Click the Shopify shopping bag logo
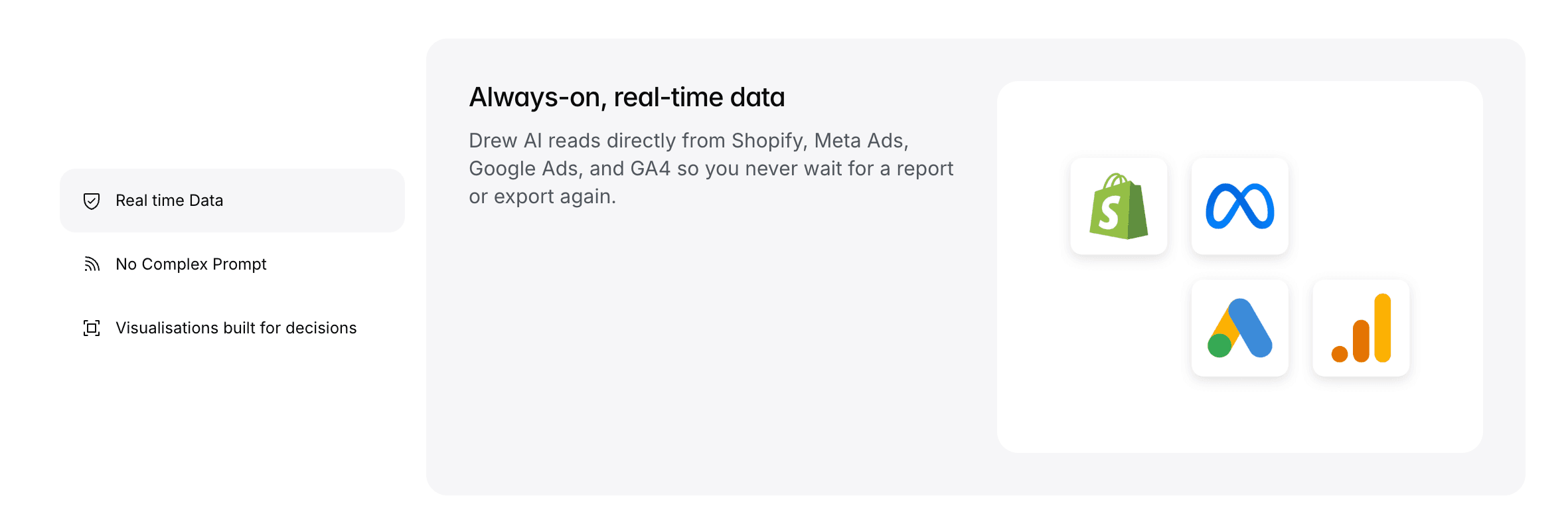Screen dimensions: 1568x522 click(1119, 207)
